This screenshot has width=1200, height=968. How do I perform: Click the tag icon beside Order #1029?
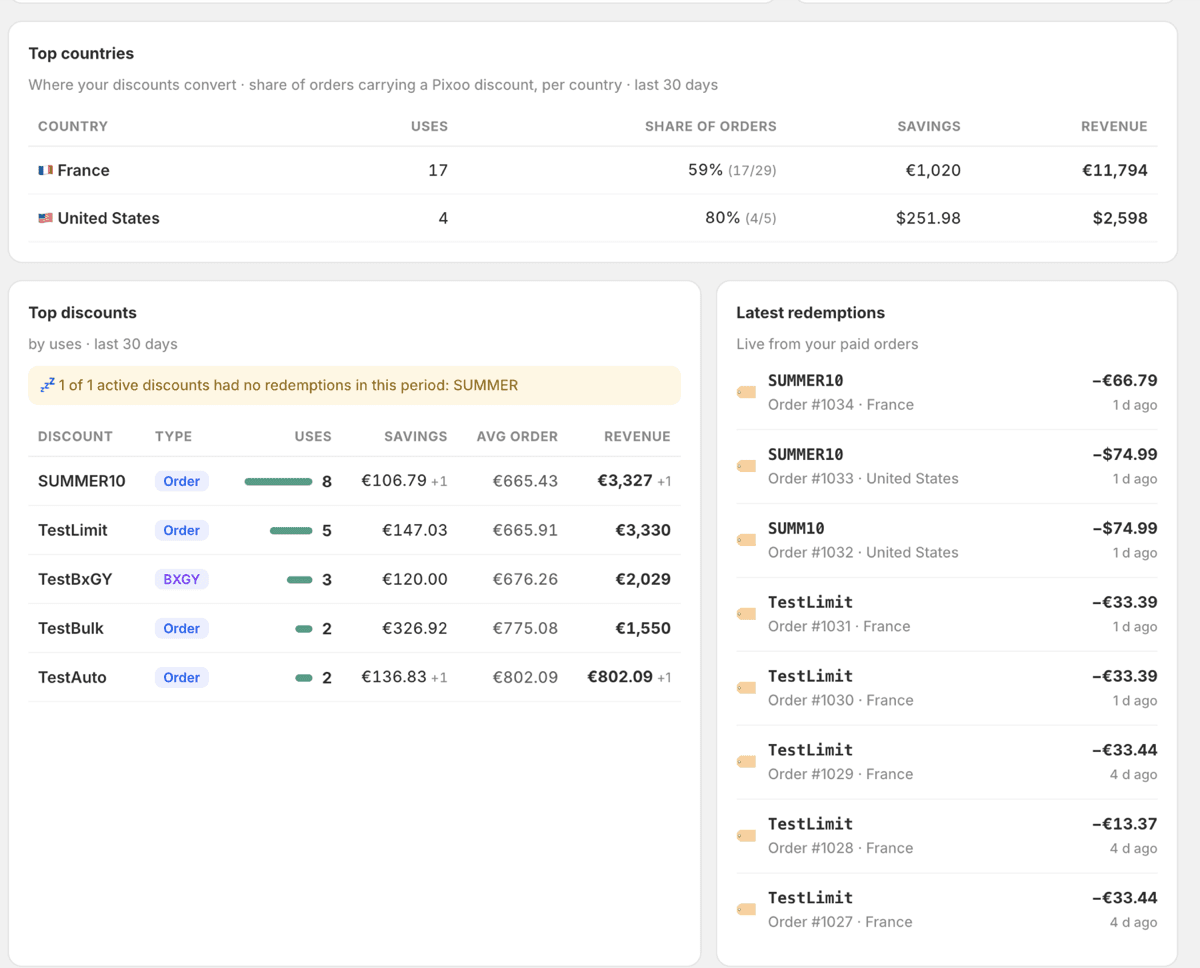pyautogui.click(x=746, y=762)
